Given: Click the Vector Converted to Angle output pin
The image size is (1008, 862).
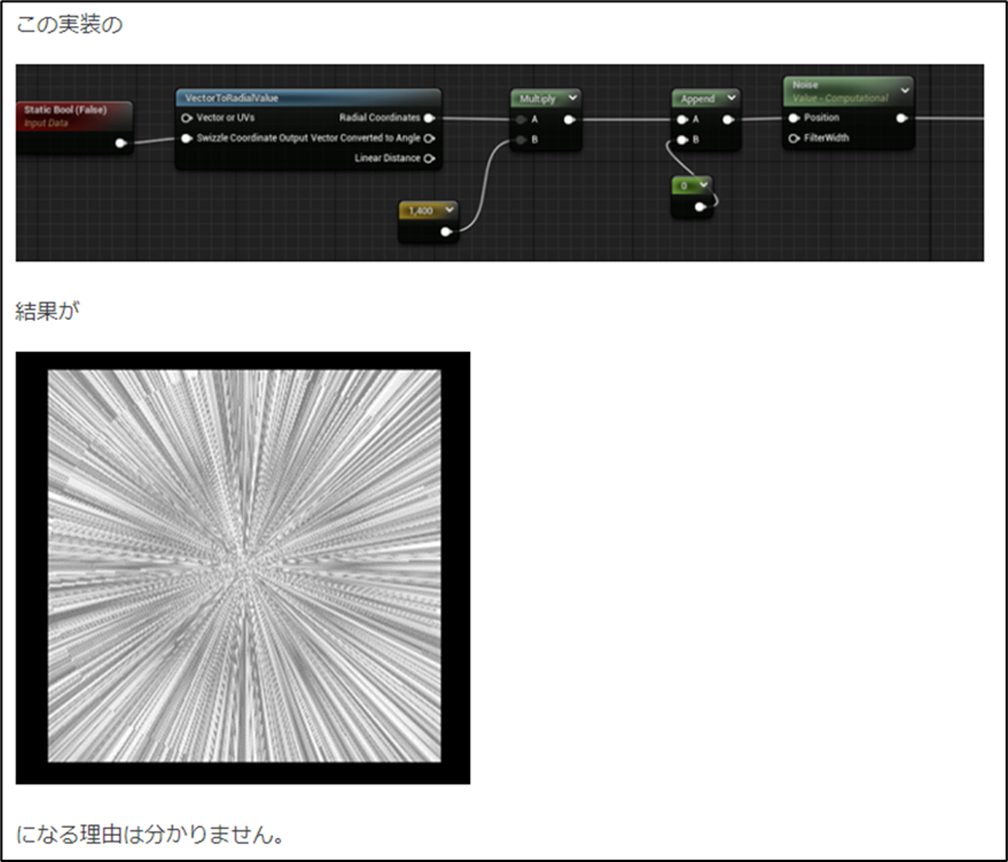Looking at the screenshot, I should [x=429, y=138].
